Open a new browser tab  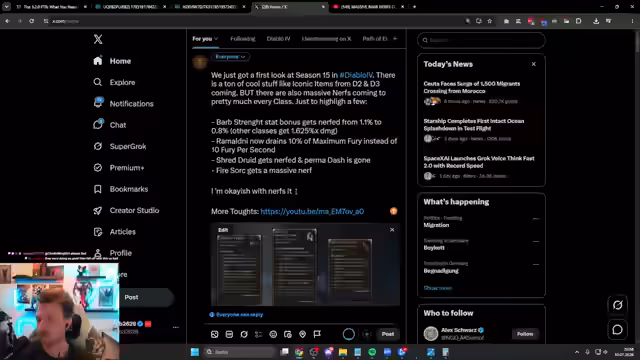(x=414, y=7)
